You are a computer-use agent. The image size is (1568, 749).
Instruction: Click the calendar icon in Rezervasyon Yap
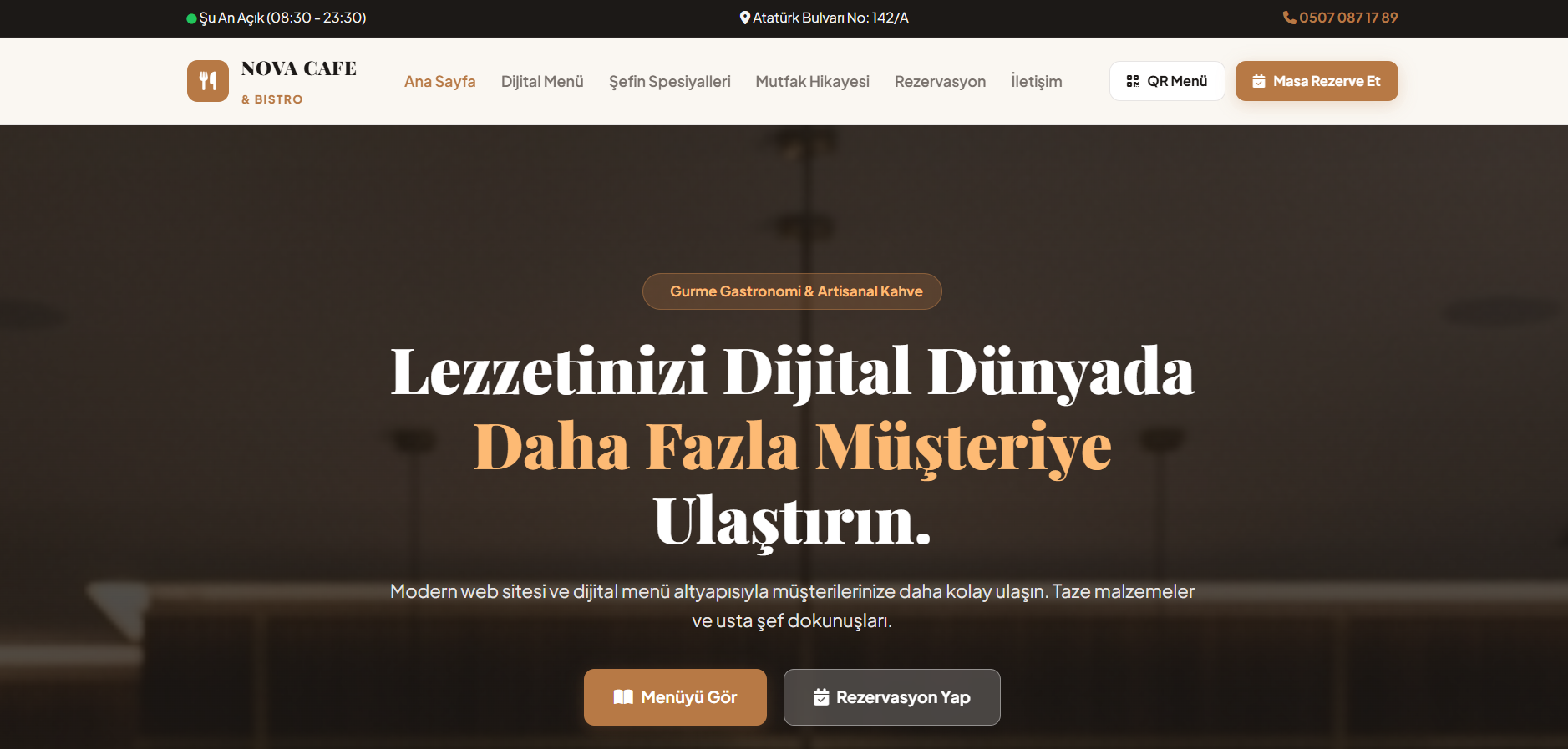pos(821,697)
